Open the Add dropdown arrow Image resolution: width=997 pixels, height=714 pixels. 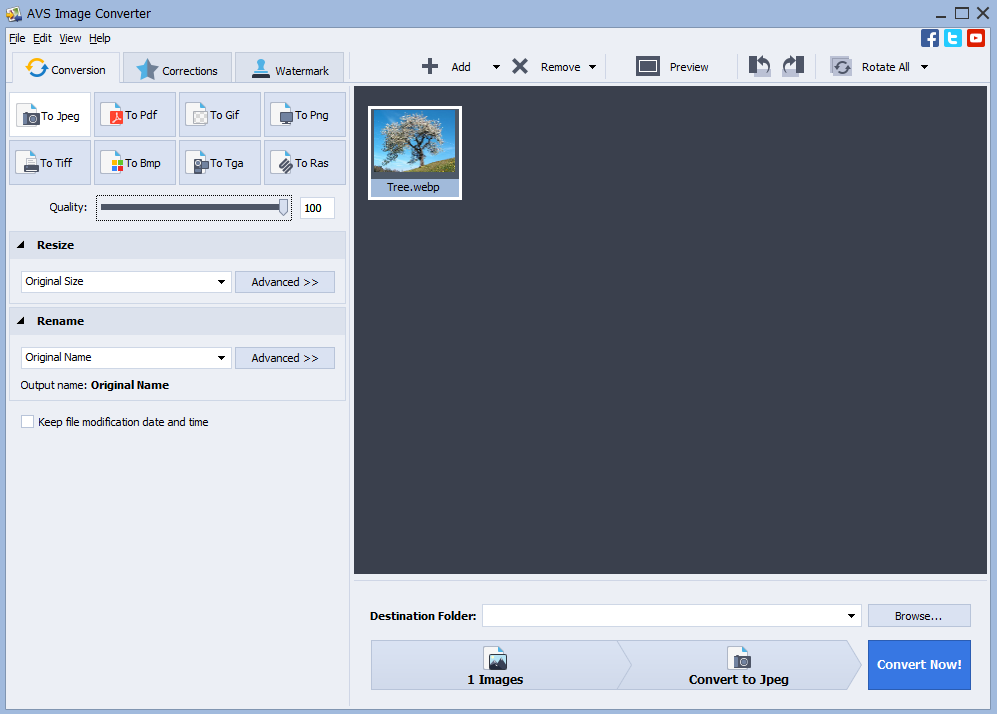497,67
